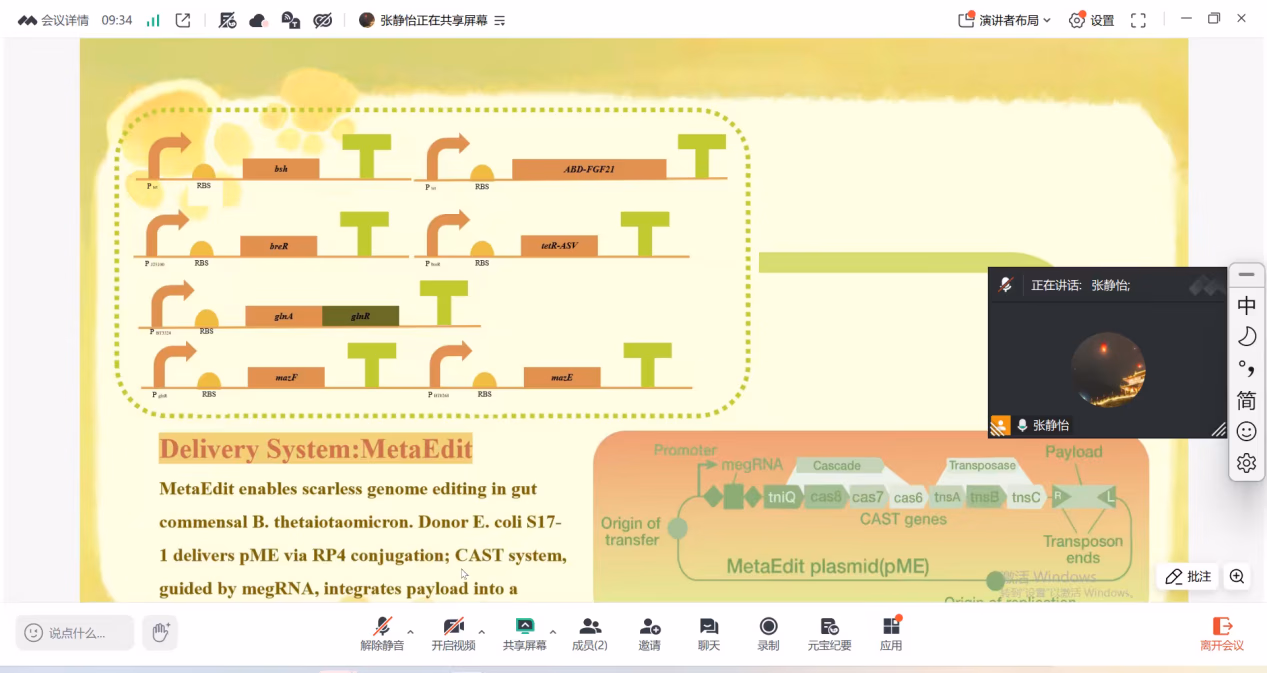
Task: Enter full screen mode via bracket icon
Action: point(1138,20)
